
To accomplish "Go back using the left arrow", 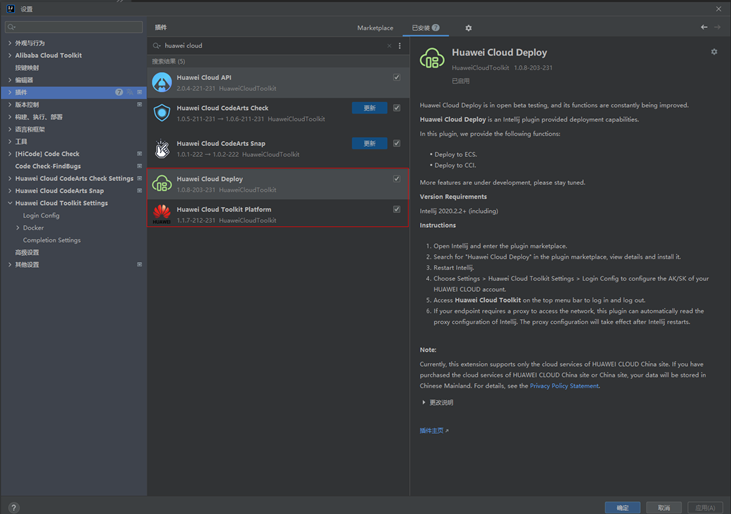I will (x=704, y=28).
